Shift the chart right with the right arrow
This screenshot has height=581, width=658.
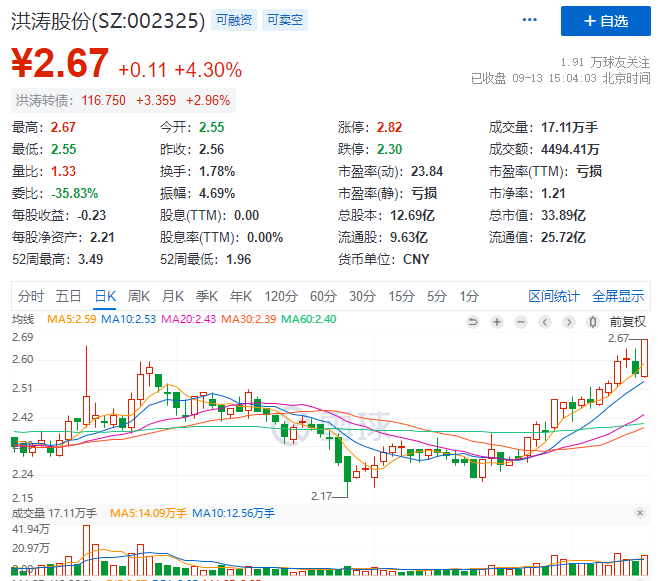coord(569,322)
